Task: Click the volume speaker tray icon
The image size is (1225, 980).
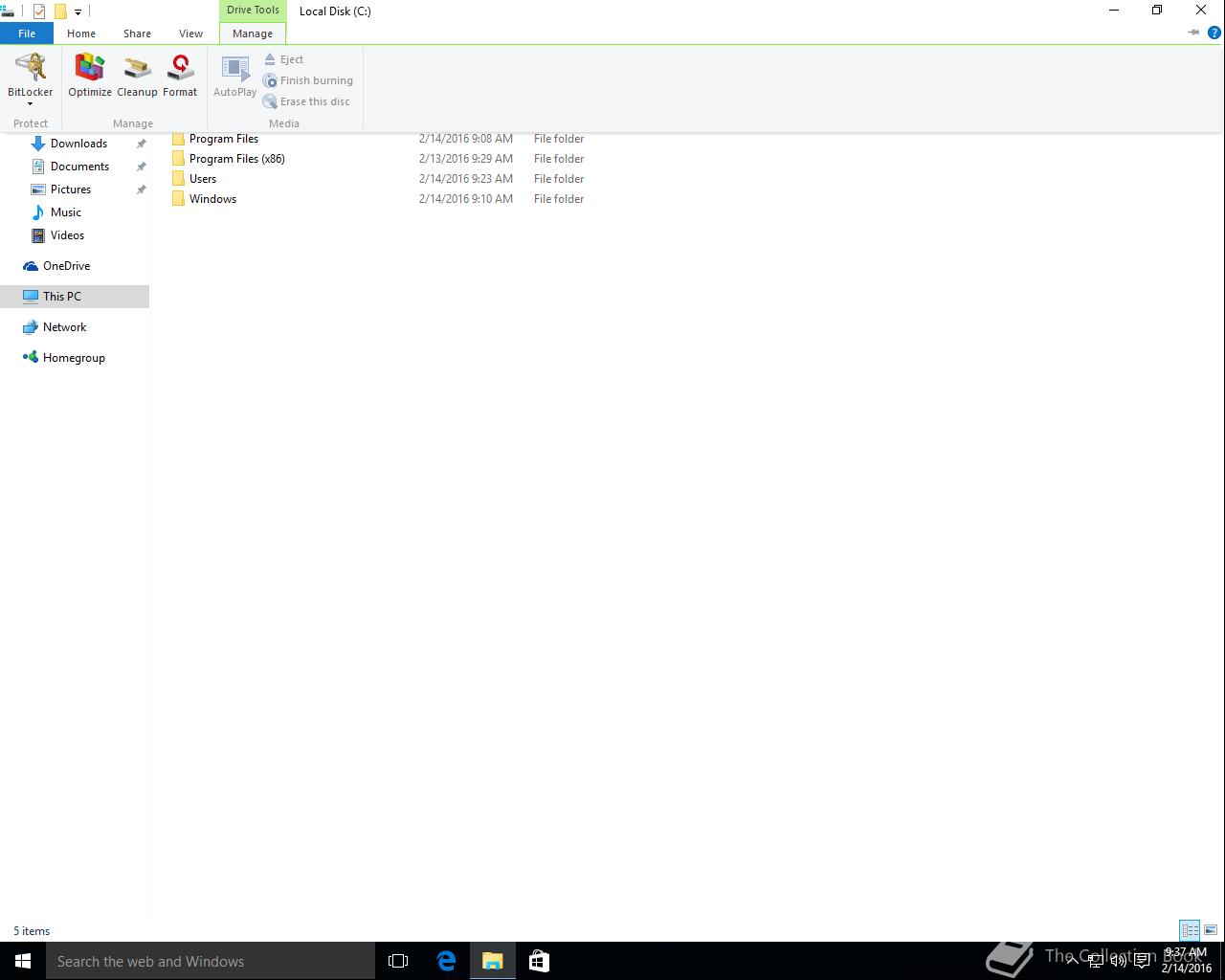Action: pos(1119,961)
